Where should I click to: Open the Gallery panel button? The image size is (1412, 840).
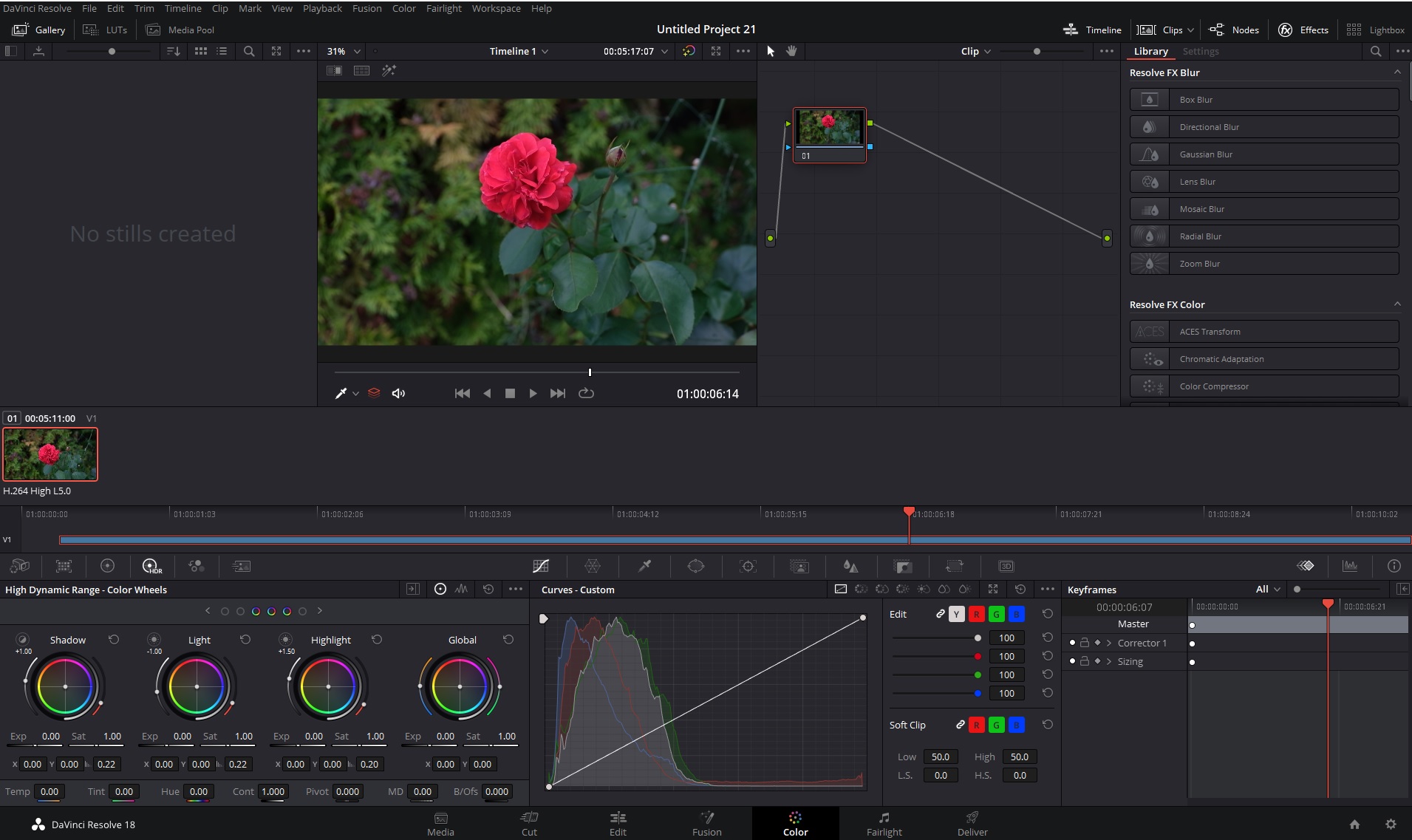[x=40, y=30]
